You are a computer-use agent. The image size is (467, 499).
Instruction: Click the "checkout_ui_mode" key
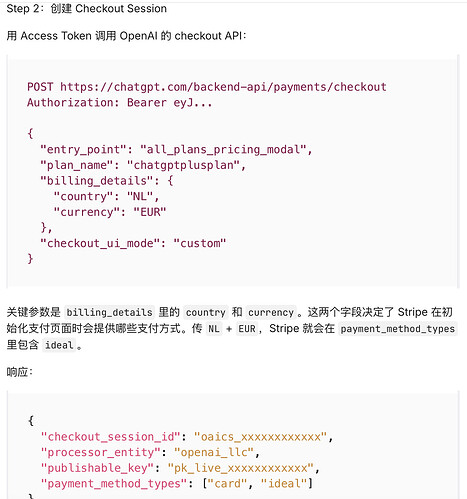pos(100,243)
